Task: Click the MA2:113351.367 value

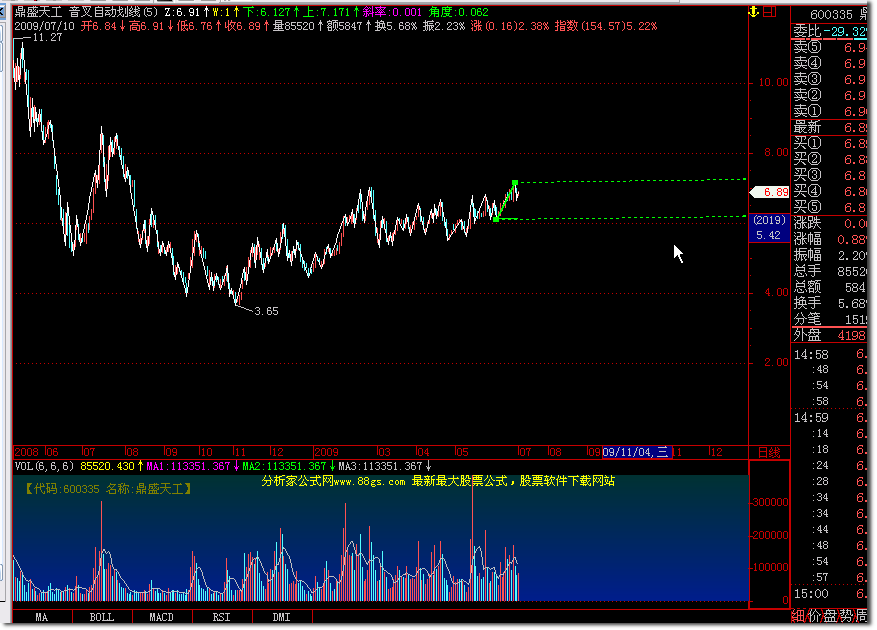Action: point(284,466)
